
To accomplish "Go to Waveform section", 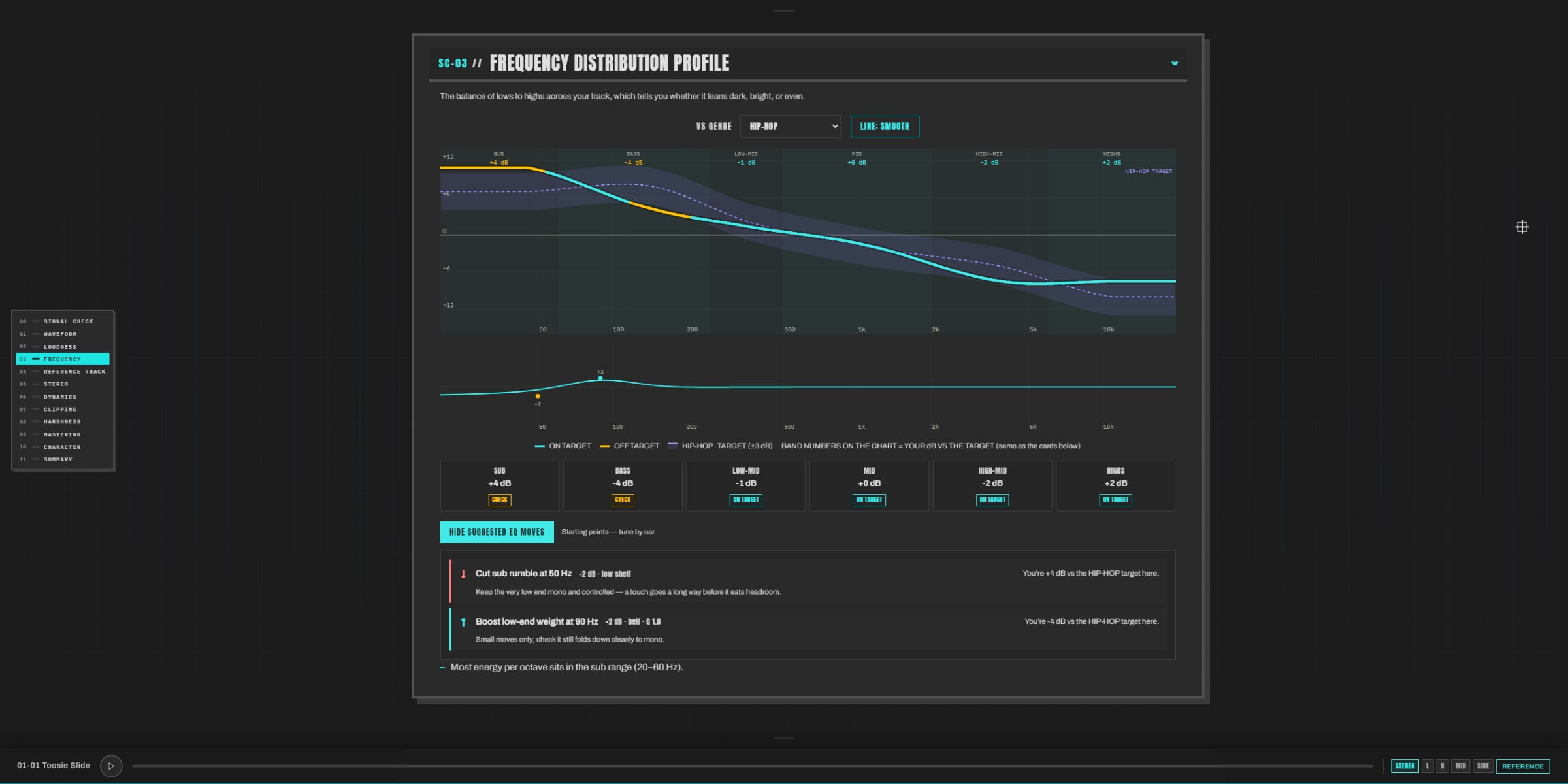I will pos(63,334).
